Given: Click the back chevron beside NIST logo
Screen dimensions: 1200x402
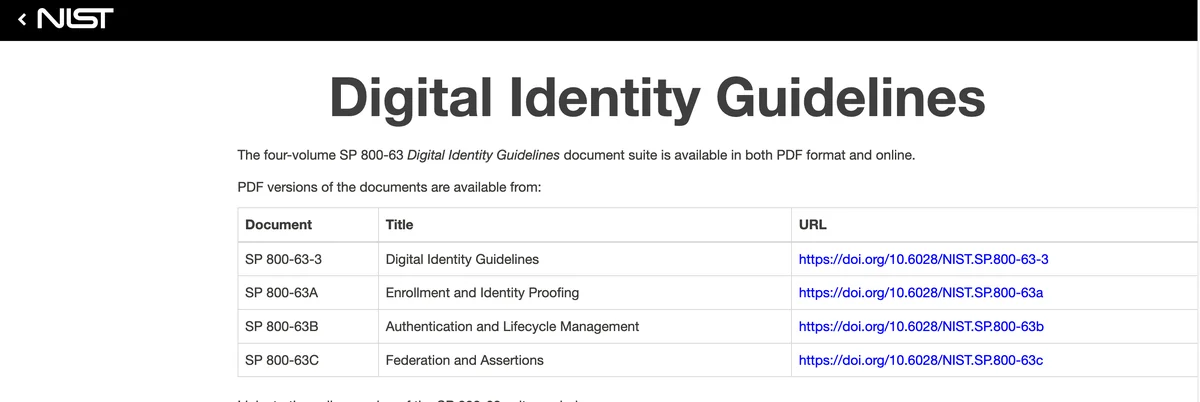Looking at the screenshot, I should pyautogui.click(x=23, y=18).
